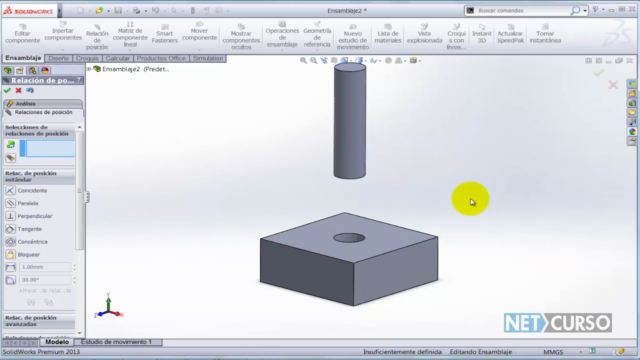The height and width of the screenshot is (360, 640).
Task: Switch to the Modelo bottom tab
Action: (x=57, y=342)
